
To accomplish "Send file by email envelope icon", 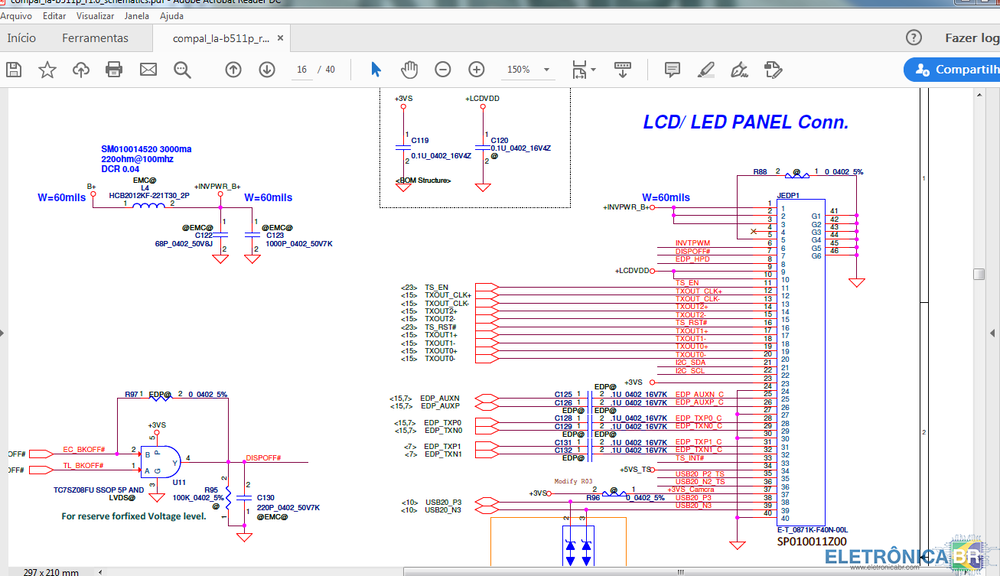I will click(148, 69).
